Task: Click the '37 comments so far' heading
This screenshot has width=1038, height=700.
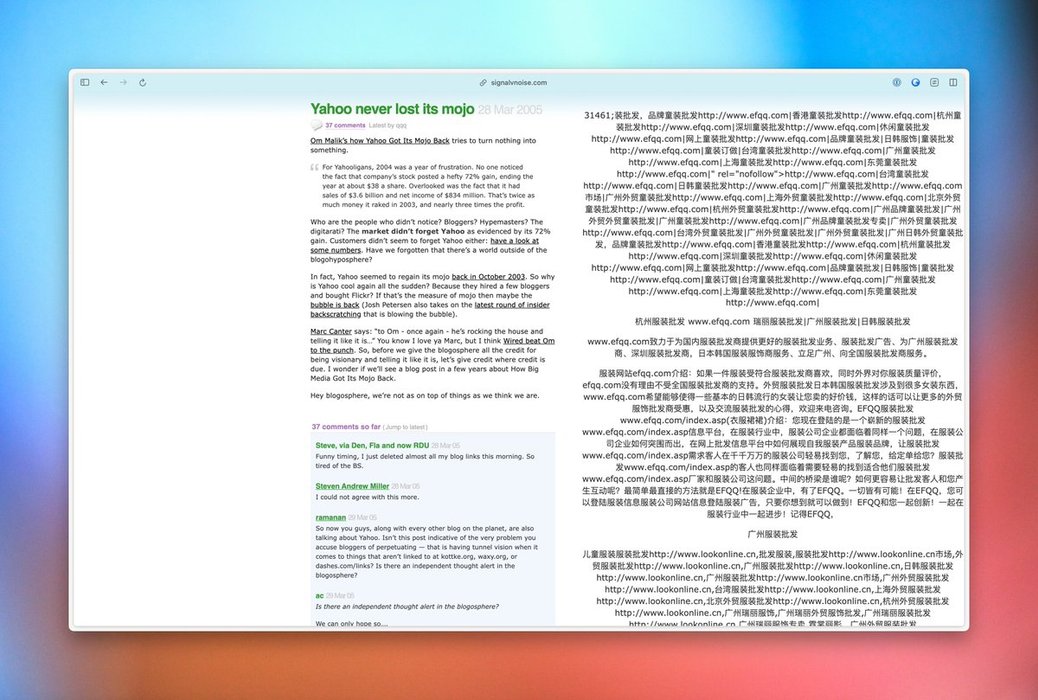Action: click(346, 427)
